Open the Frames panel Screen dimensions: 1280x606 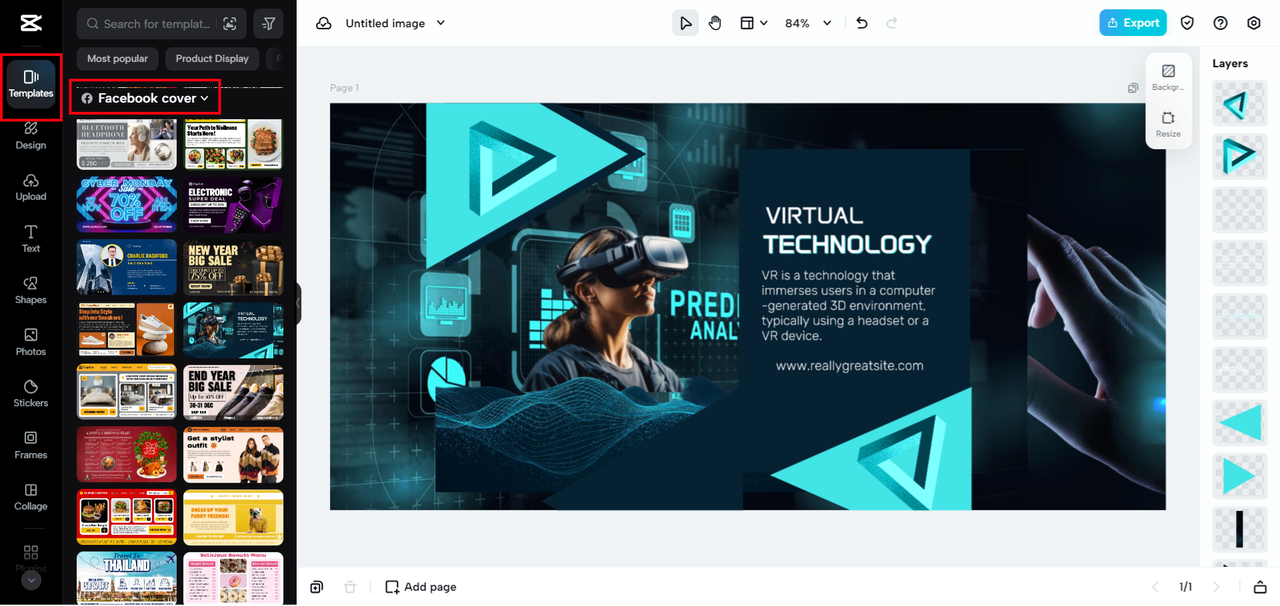coord(31,445)
